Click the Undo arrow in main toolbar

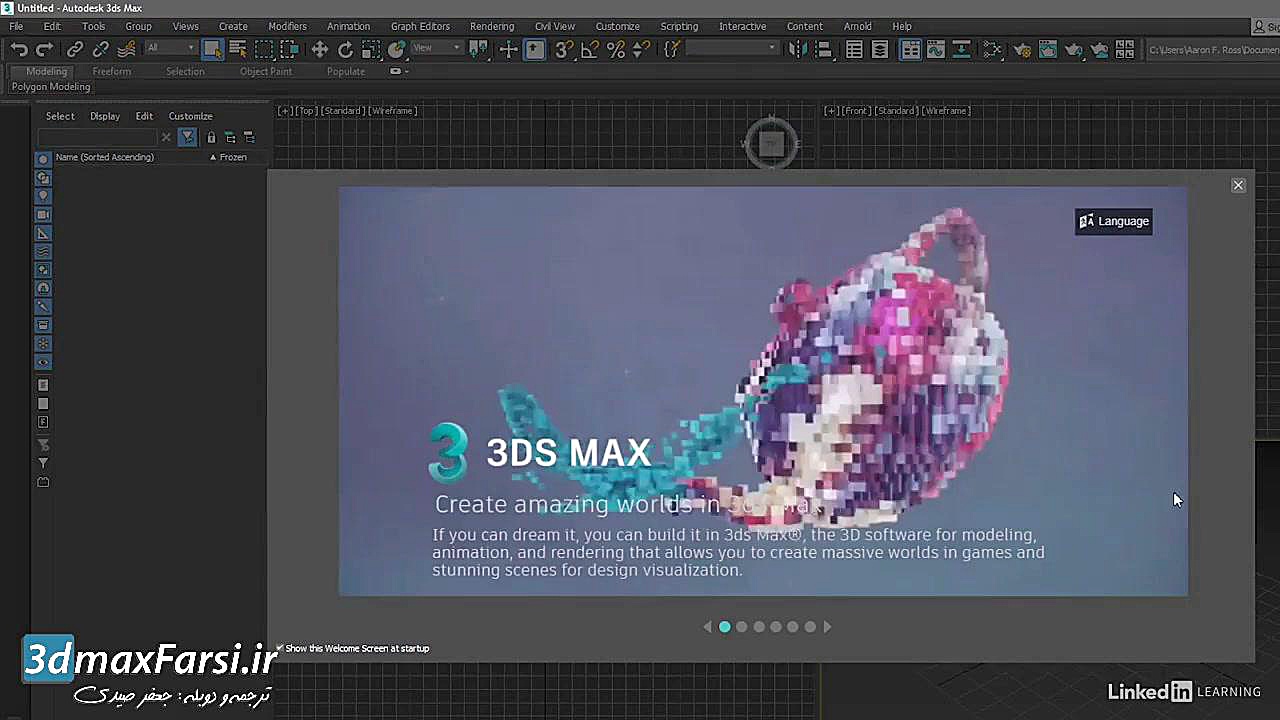pos(19,49)
